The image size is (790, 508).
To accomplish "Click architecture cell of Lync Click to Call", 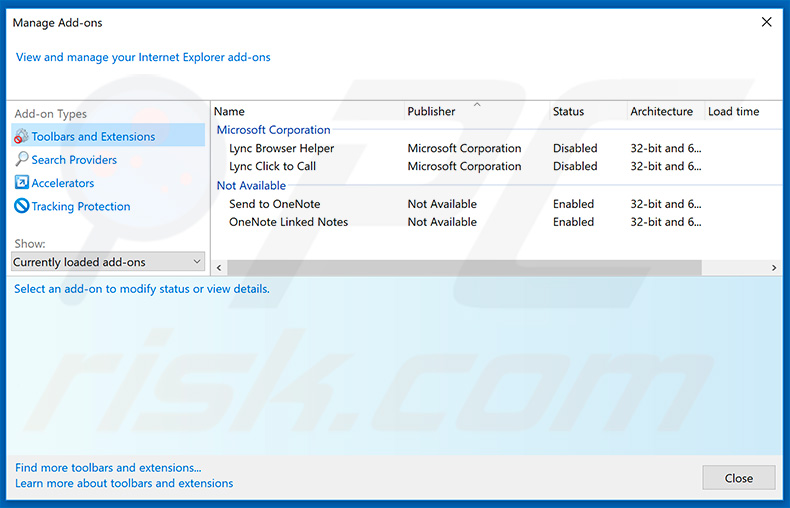I will click(x=666, y=166).
